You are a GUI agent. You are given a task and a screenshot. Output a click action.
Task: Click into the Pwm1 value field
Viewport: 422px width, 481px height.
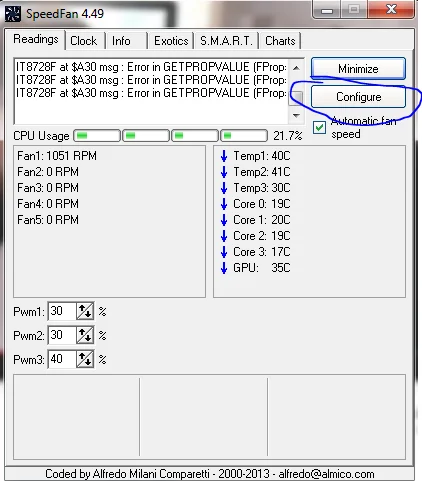pyautogui.click(x=63, y=311)
